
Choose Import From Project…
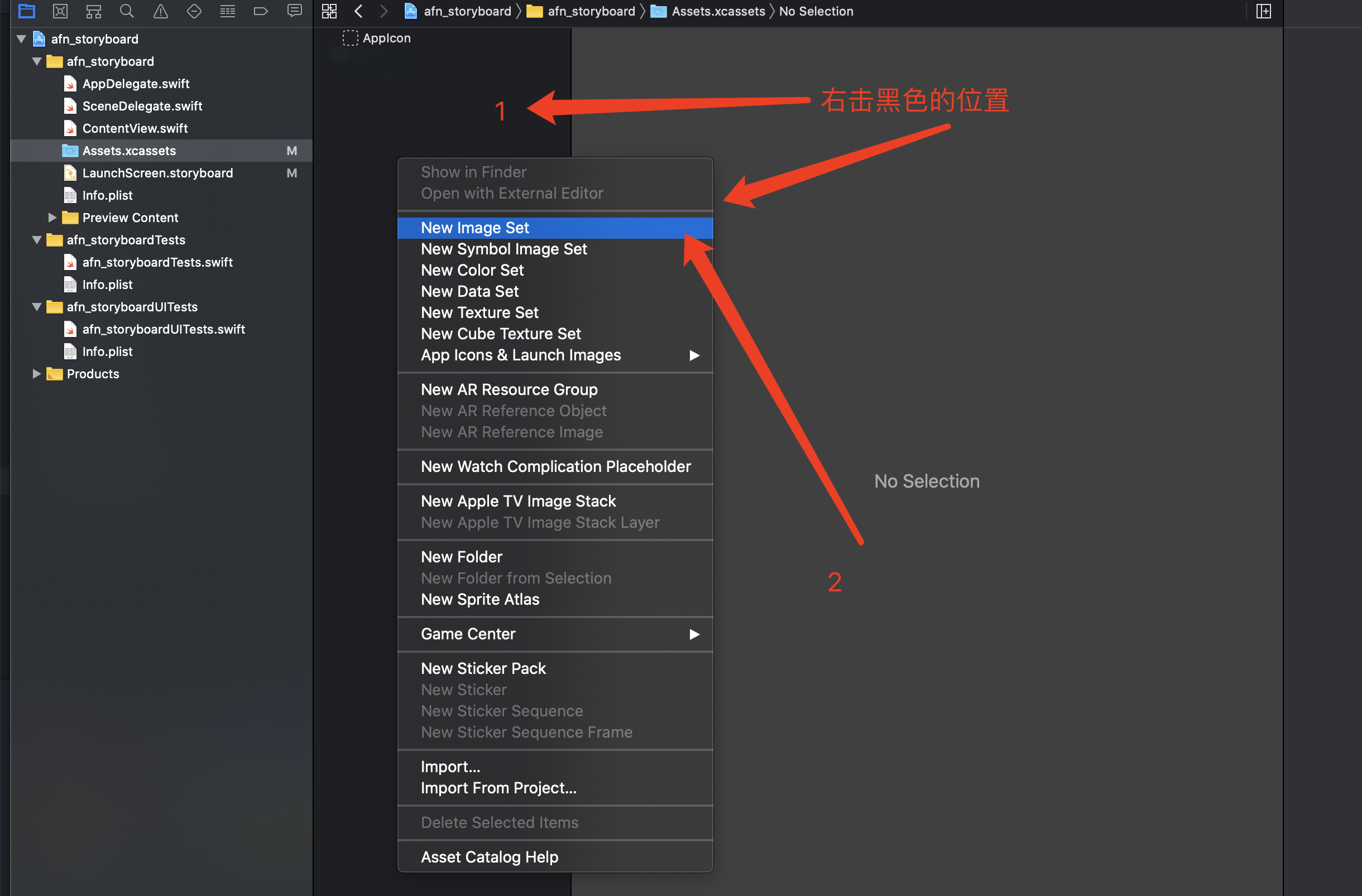click(555, 788)
